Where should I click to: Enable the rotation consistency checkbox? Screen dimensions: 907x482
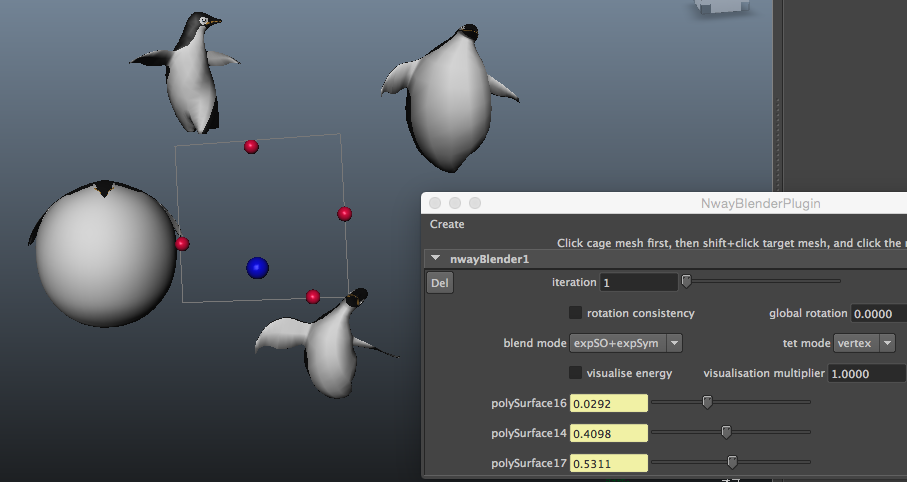click(575, 313)
